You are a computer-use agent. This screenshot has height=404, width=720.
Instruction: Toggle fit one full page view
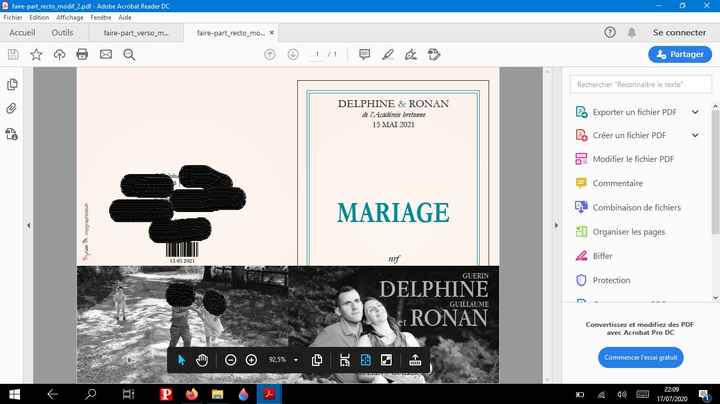point(366,360)
